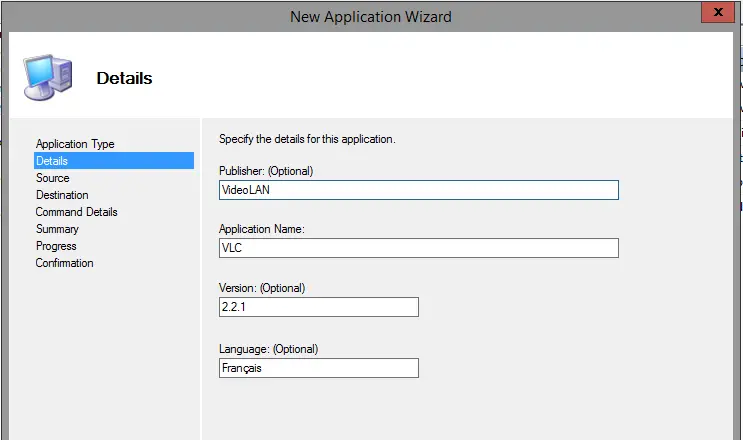The width and height of the screenshot is (743, 440).
Task: Go to the Source step
Action: click(53, 178)
